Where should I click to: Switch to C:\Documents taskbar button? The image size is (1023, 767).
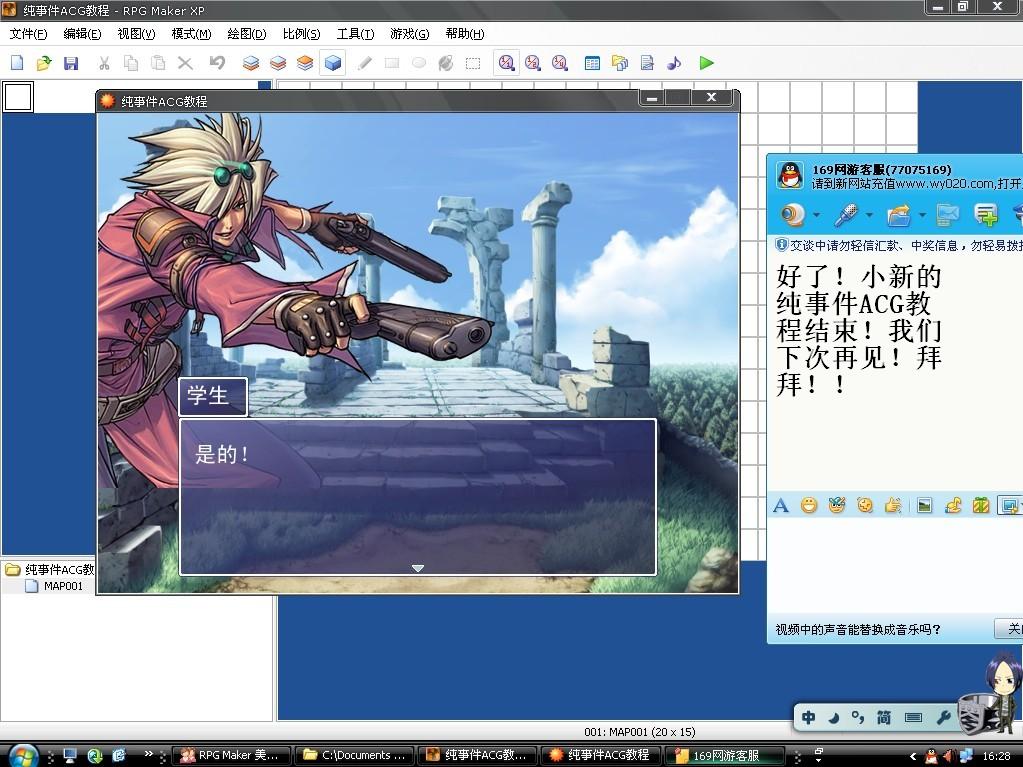coord(355,755)
